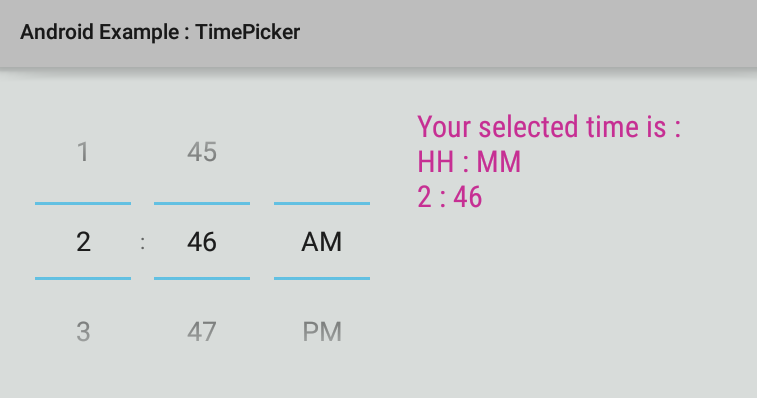Screen dimensions: 757x398
Task: Click the blue divider above hour 2
Action: coord(83,203)
